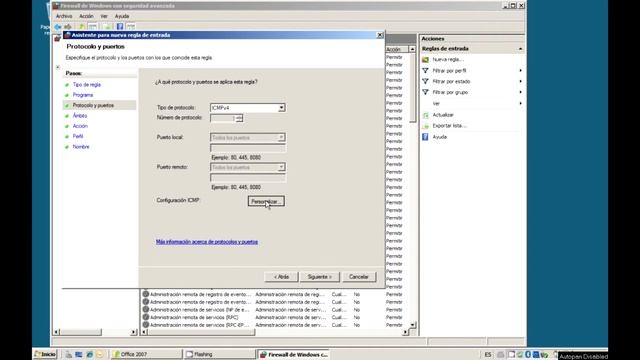
Task: Close the Asistente para nueva regla dialog
Action: tap(380, 35)
